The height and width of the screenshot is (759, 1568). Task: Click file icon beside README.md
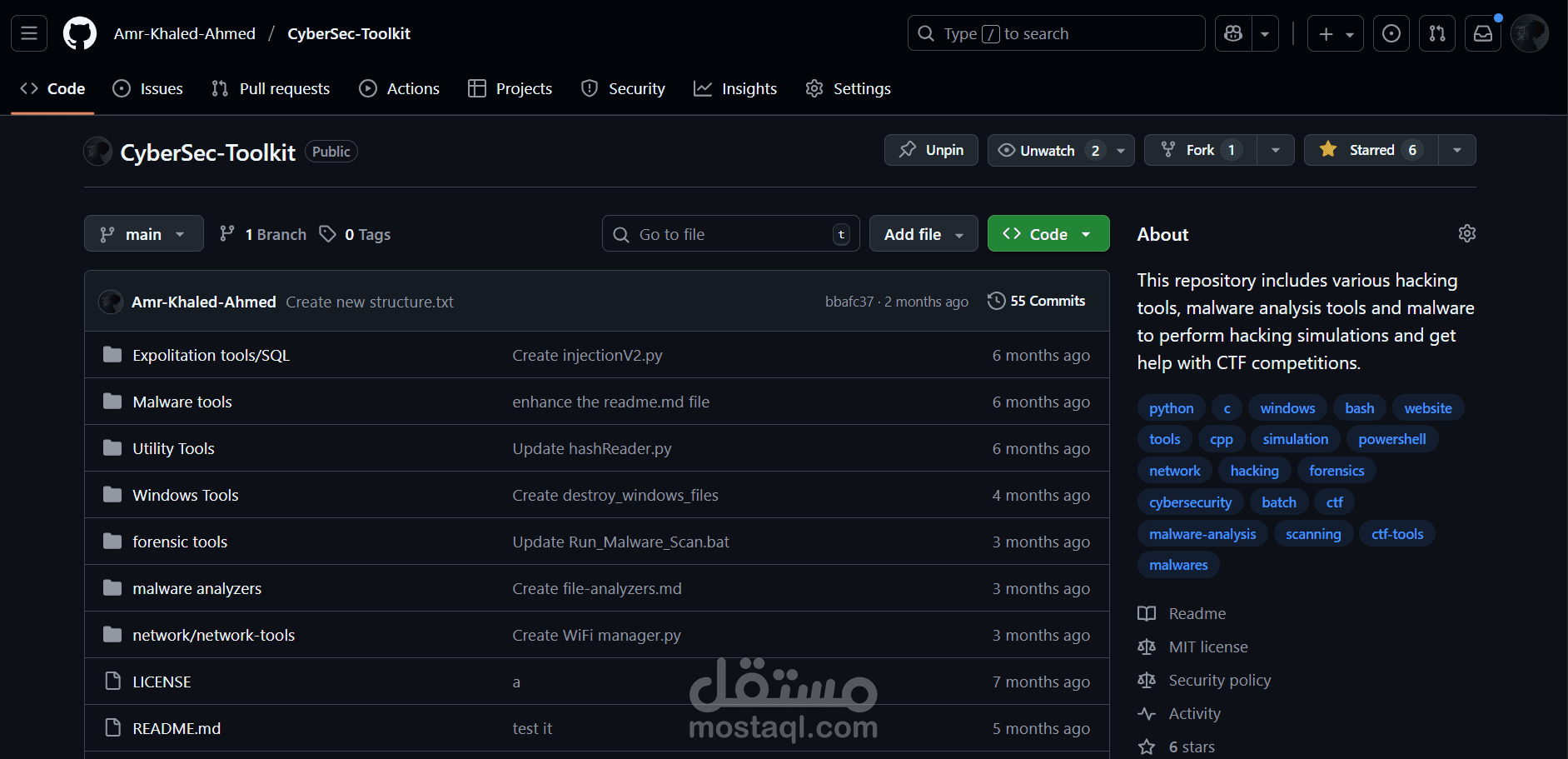112,728
